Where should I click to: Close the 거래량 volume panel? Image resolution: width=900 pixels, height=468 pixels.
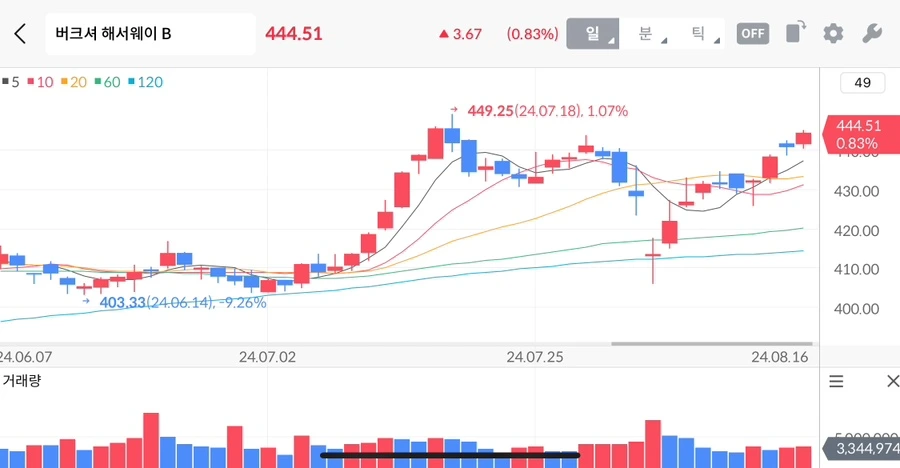click(x=893, y=381)
